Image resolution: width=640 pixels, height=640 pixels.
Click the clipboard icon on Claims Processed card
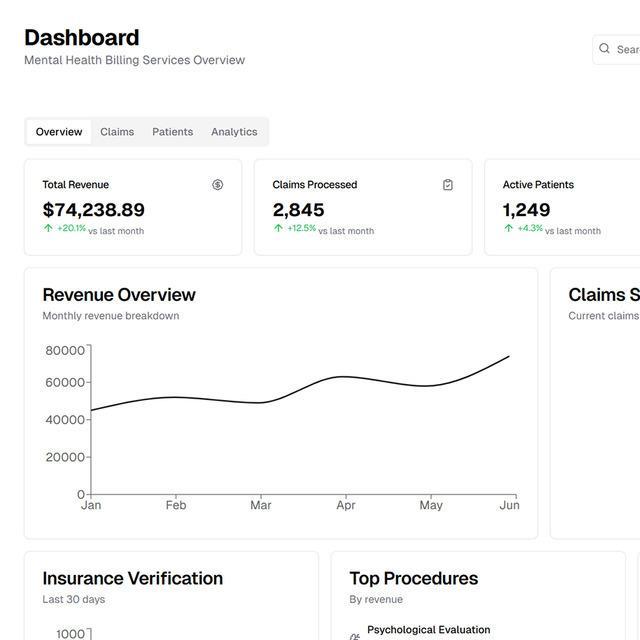point(448,185)
